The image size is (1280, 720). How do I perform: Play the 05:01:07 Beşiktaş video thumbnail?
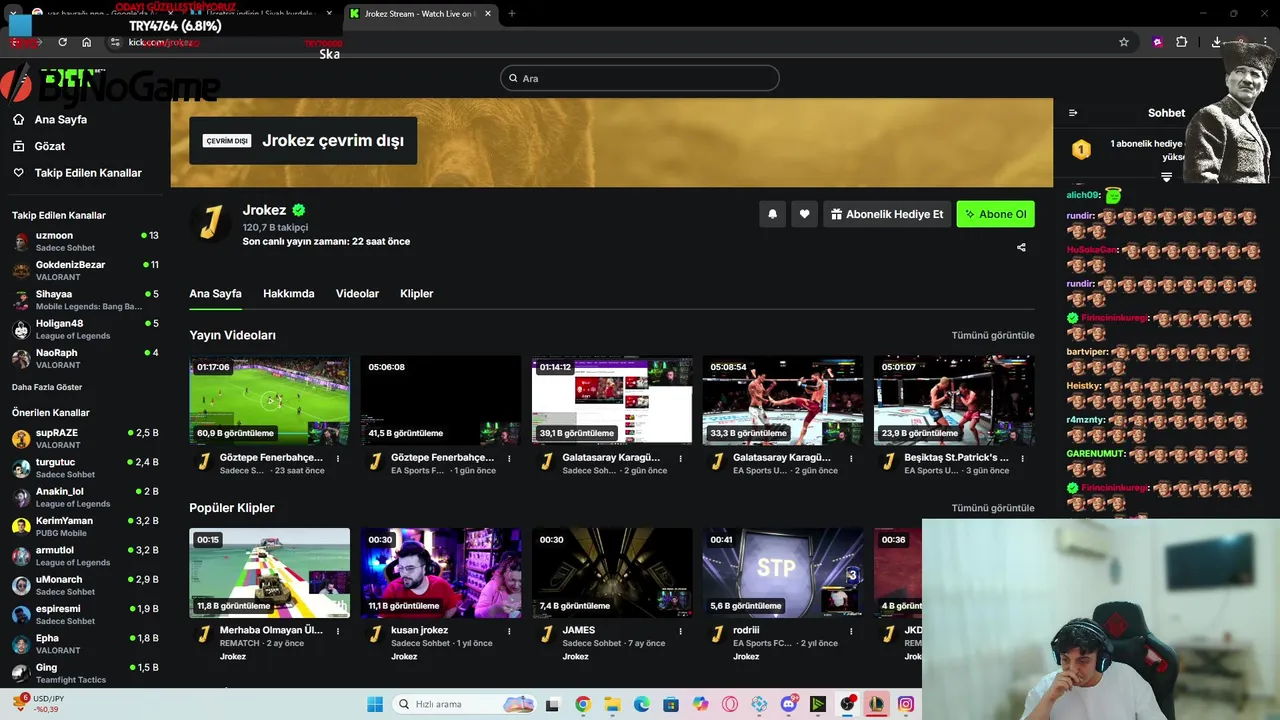pos(954,400)
